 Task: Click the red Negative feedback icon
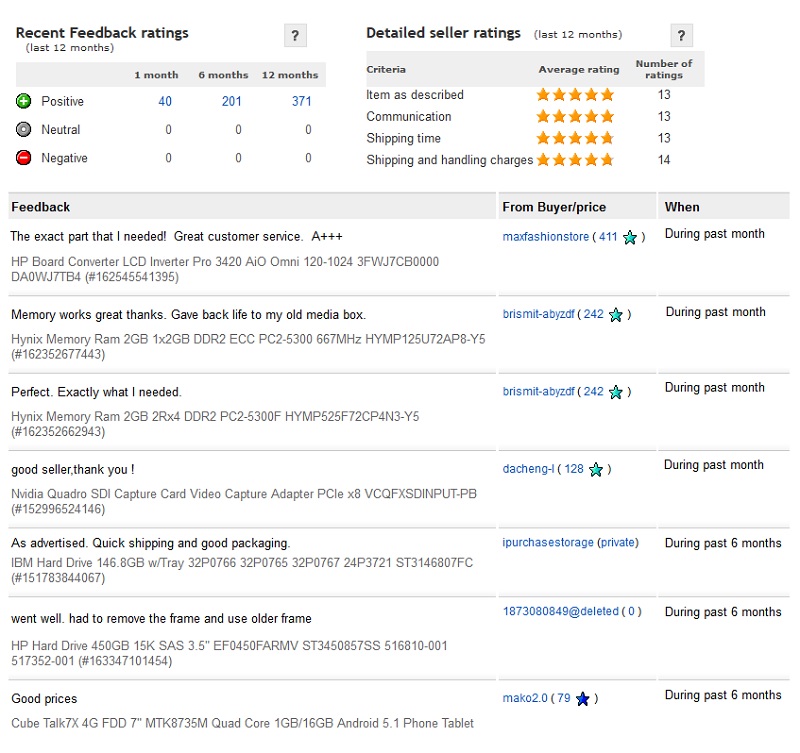click(23, 158)
